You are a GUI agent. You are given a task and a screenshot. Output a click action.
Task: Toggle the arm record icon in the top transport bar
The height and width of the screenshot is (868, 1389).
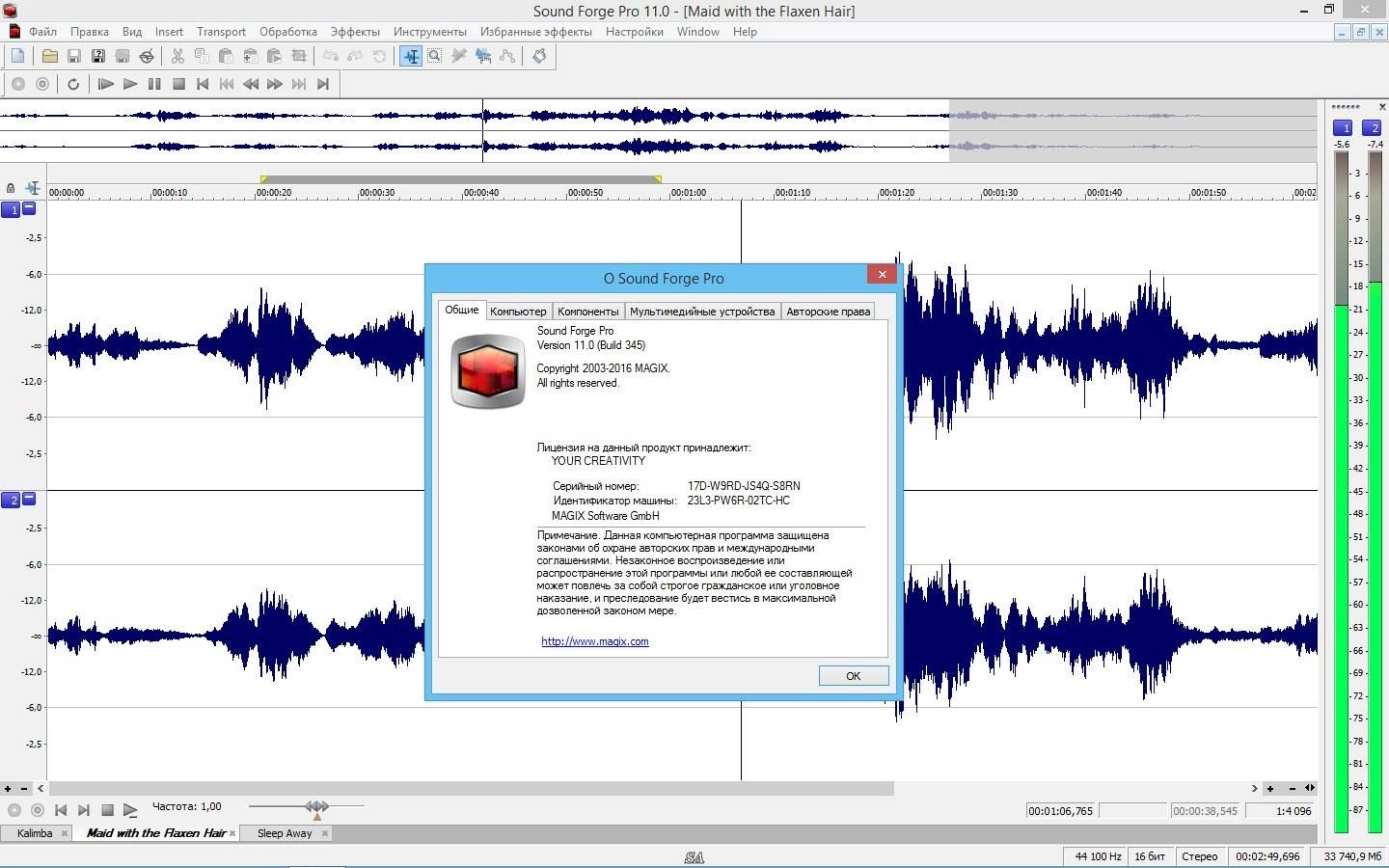pos(41,84)
